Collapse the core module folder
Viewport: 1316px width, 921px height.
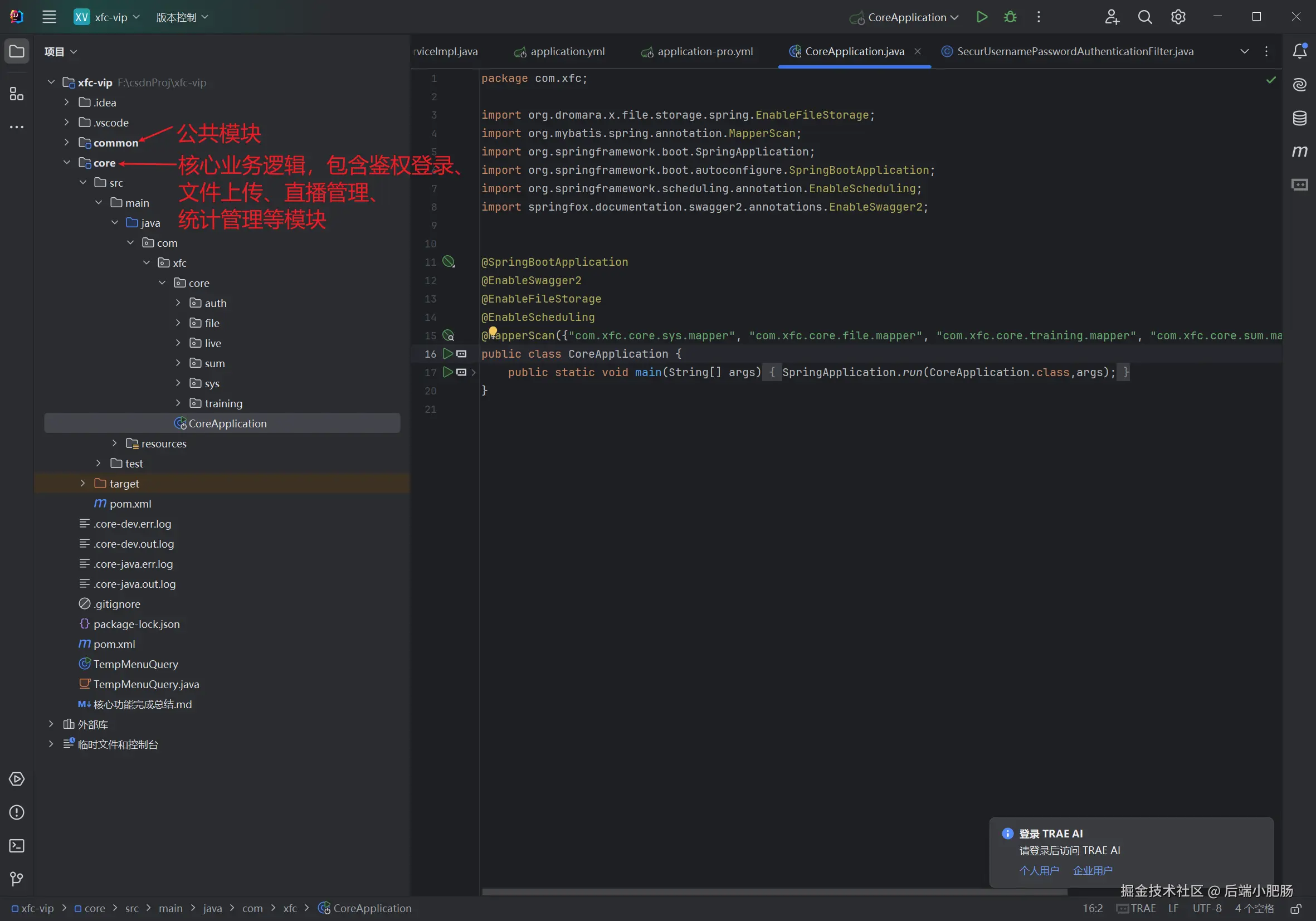tap(66, 163)
